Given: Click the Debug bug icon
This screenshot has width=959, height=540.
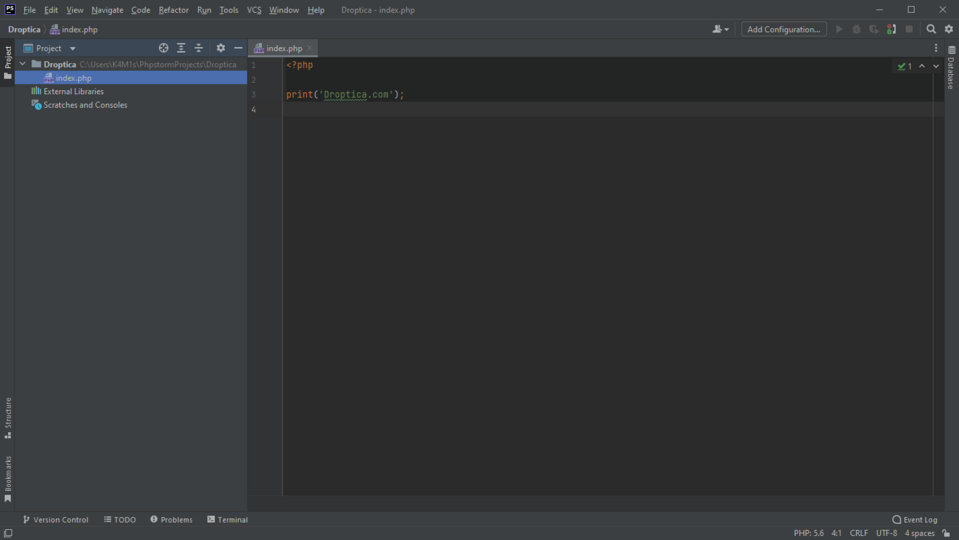Looking at the screenshot, I should point(856,29).
